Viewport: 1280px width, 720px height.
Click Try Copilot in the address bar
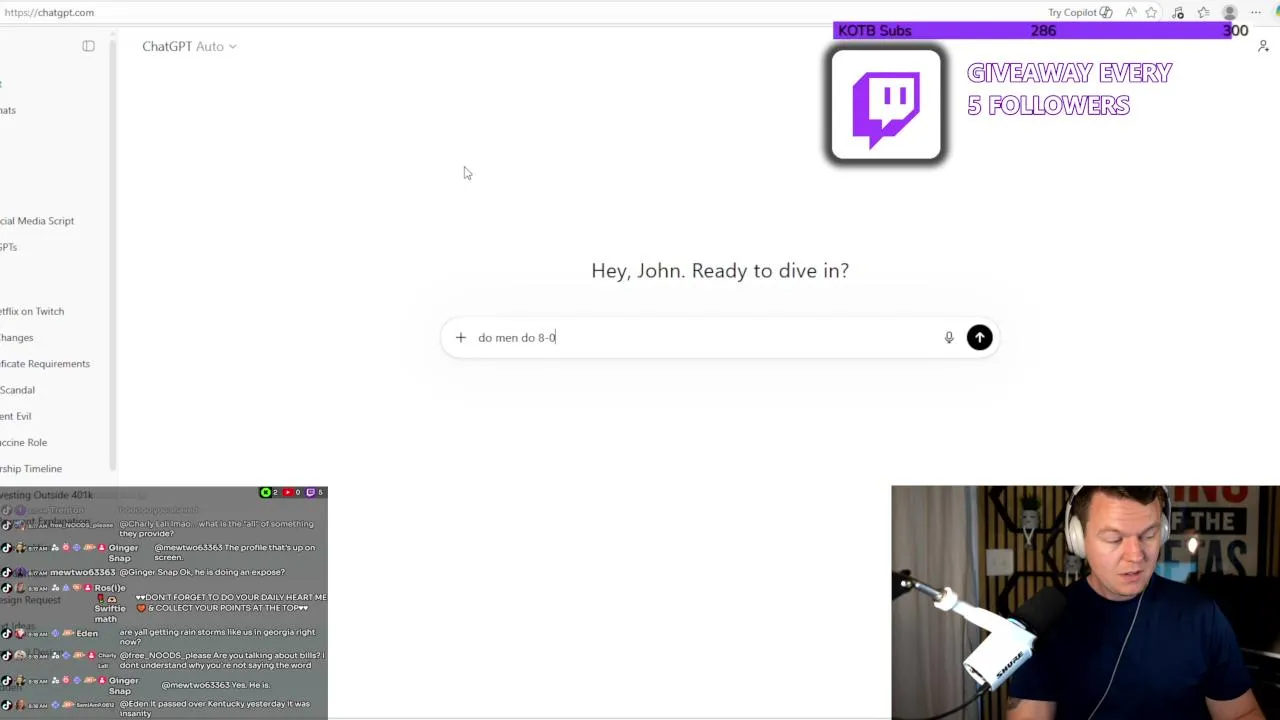click(x=1080, y=12)
